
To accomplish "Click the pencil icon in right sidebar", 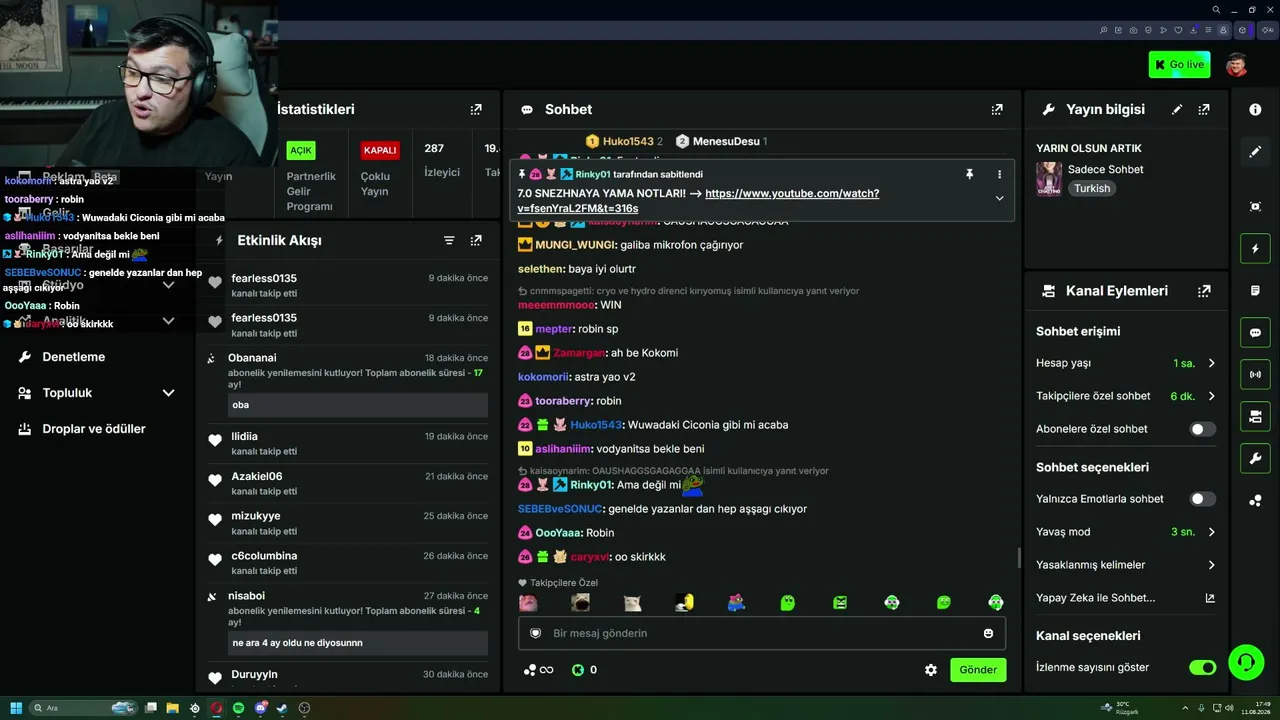I will [x=1255, y=152].
